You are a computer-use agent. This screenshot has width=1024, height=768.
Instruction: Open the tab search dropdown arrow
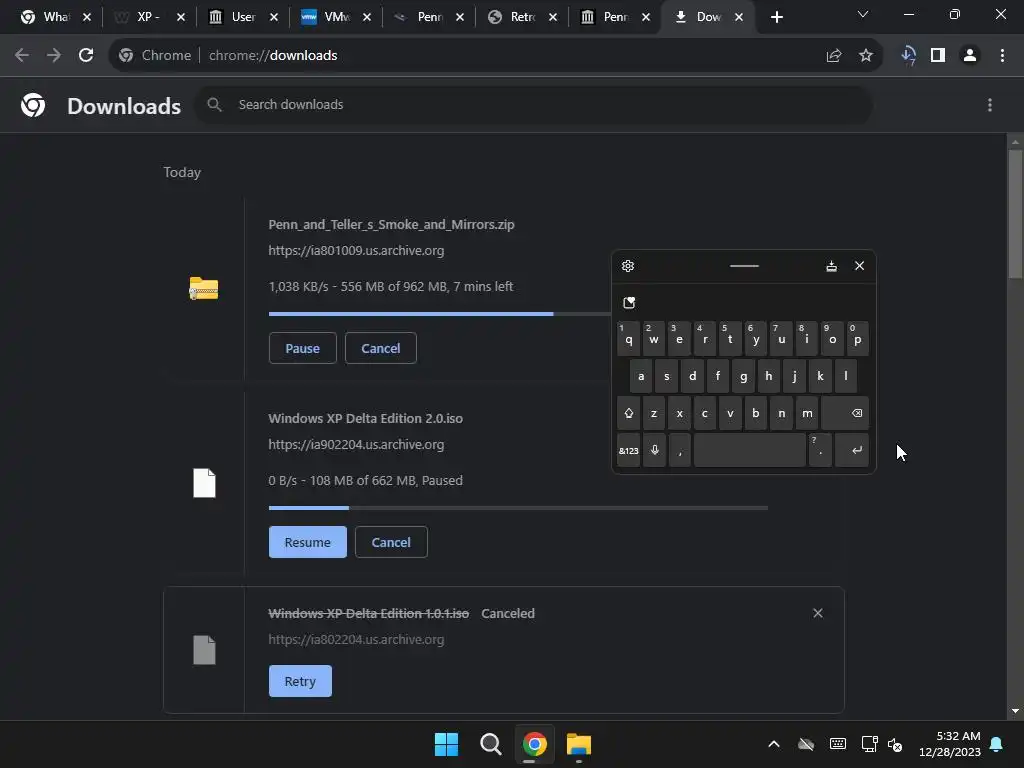tap(863, 14)
